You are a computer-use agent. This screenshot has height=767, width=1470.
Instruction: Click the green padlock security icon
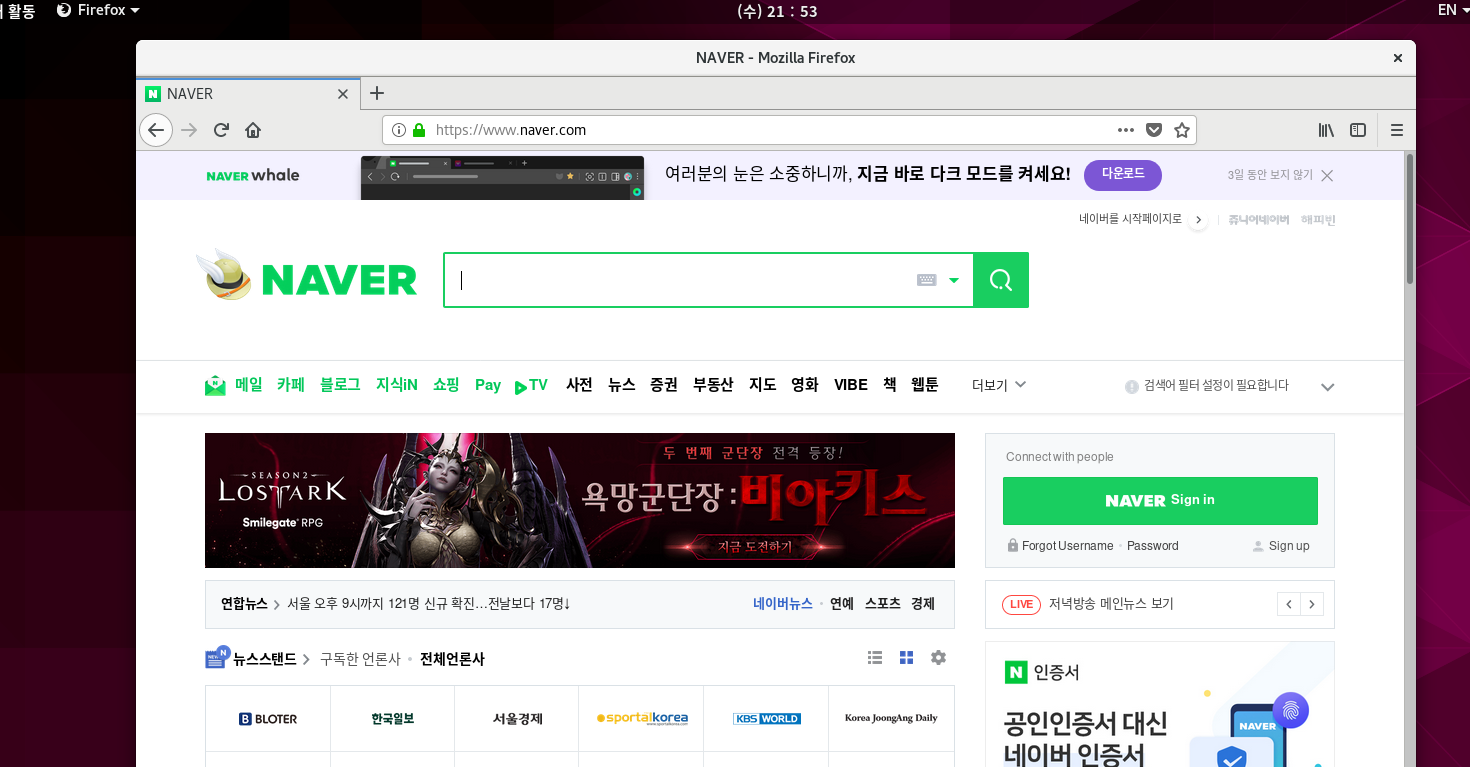coord(419,130)
